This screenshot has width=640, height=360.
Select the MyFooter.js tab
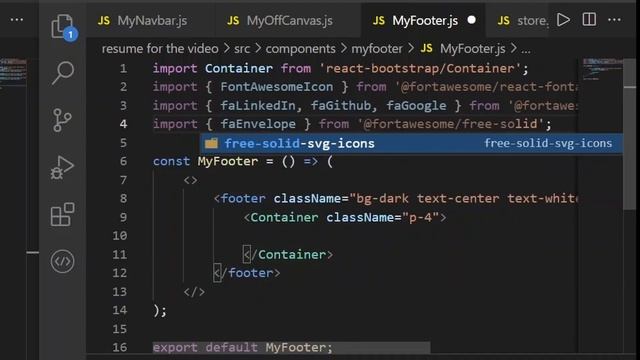[423, 20]
